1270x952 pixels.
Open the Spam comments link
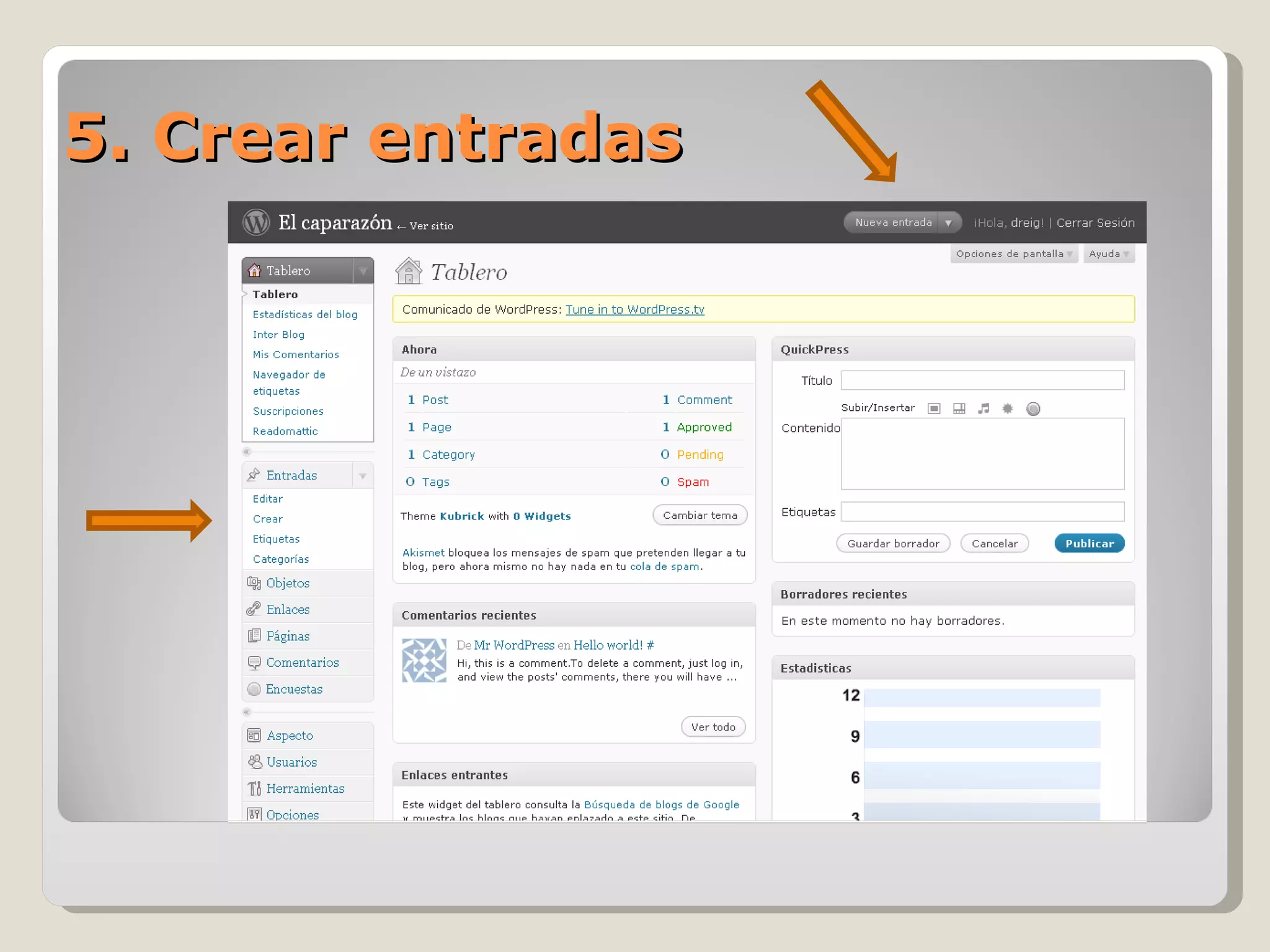click(x=693, y=482)
